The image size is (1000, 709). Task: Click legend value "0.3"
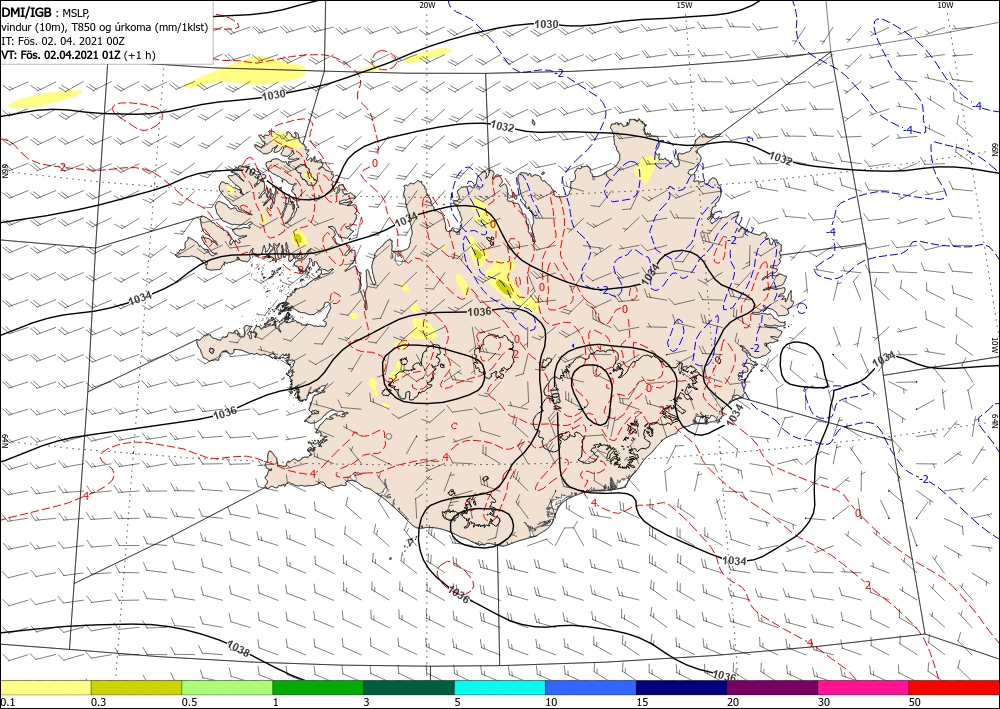tap(98, 702)
